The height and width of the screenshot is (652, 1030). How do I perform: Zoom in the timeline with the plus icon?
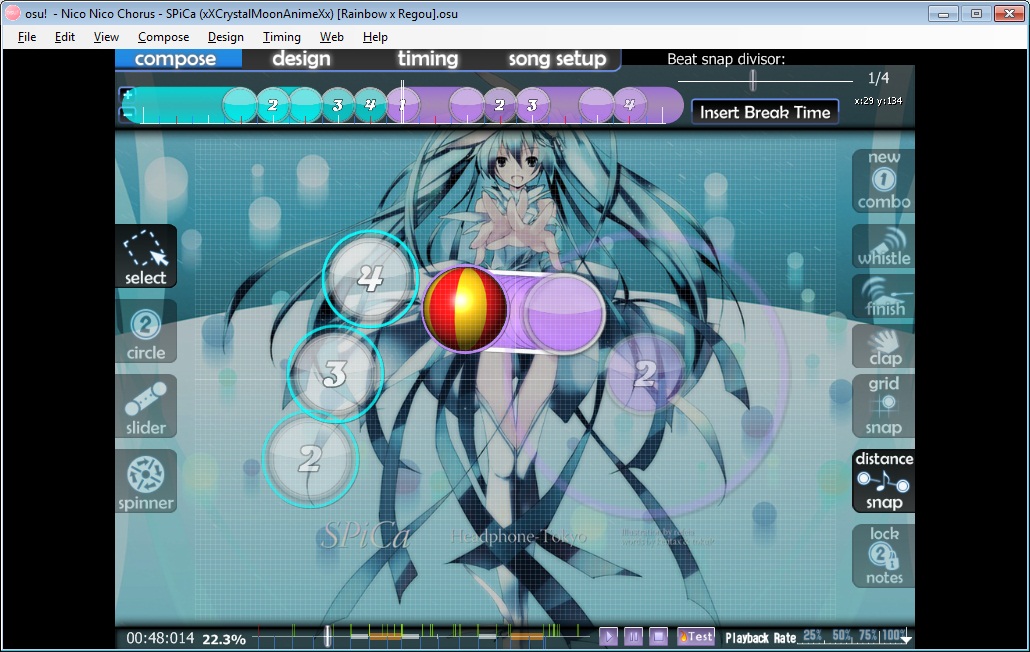tap(127, 94)
